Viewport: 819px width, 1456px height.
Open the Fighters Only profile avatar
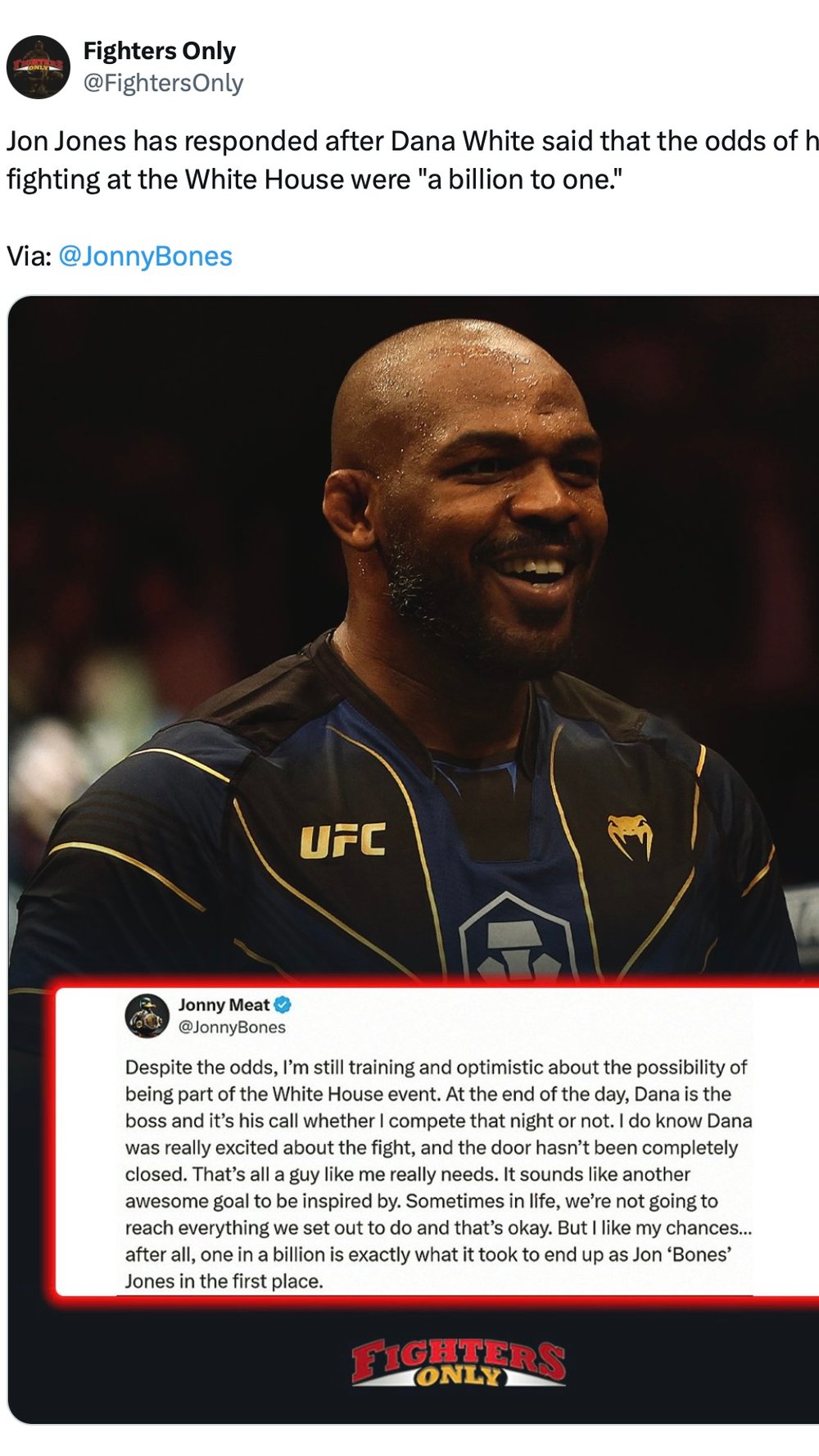click(x=38, y=67)
